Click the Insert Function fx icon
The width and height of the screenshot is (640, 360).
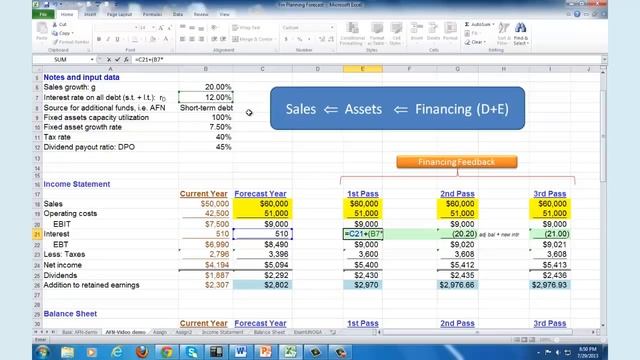pos(127,60)
